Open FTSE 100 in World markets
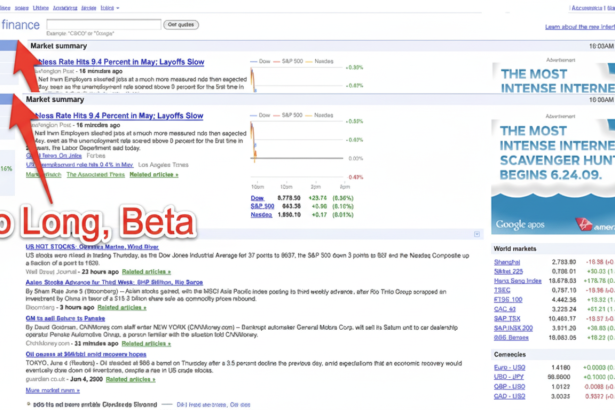The height and width of the screenshot is (410, 615). tap(508, 300)
